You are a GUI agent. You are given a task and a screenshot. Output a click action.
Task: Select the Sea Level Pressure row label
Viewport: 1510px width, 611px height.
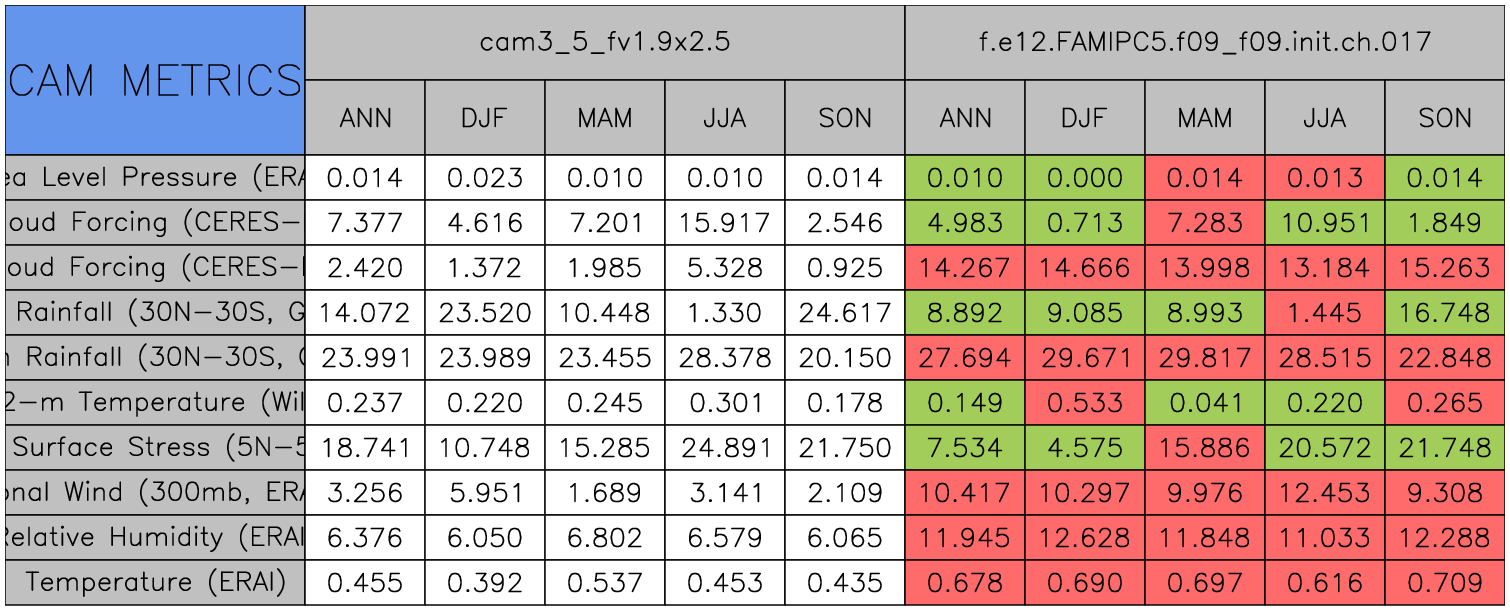[x=155, y=178]
